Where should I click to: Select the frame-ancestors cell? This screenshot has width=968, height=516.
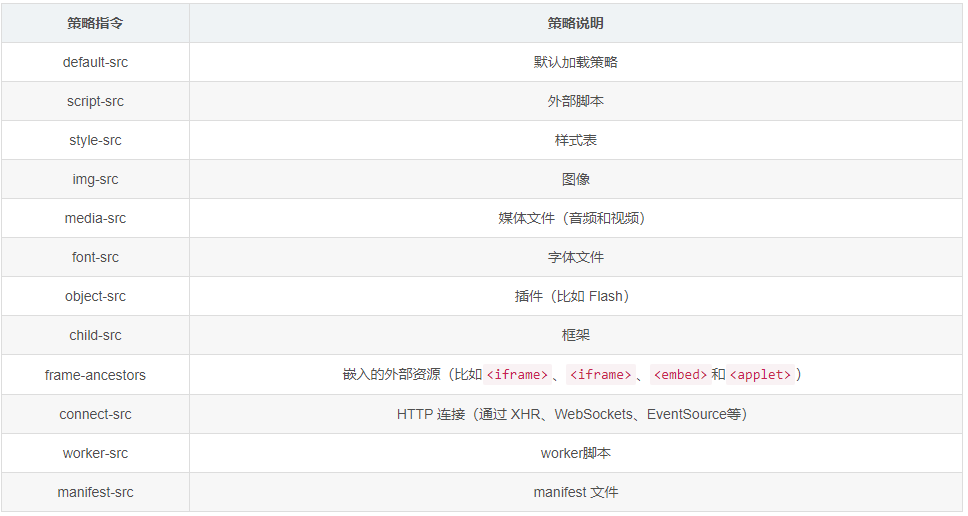point(95,375)
